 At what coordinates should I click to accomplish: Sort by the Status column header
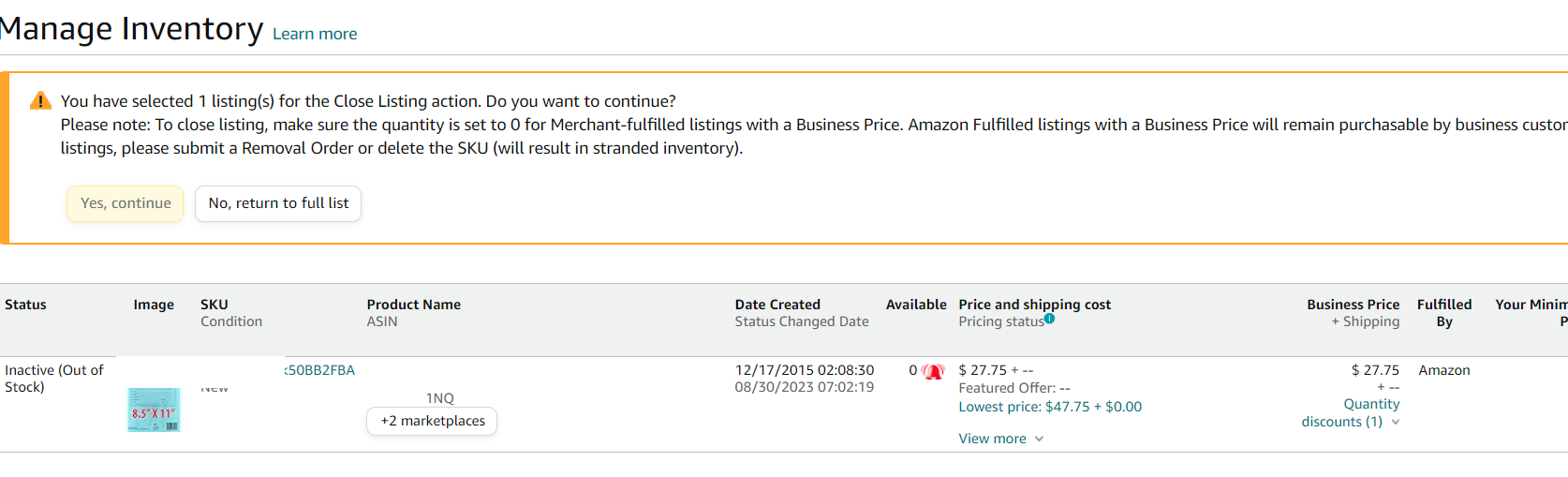click(25, 305)
